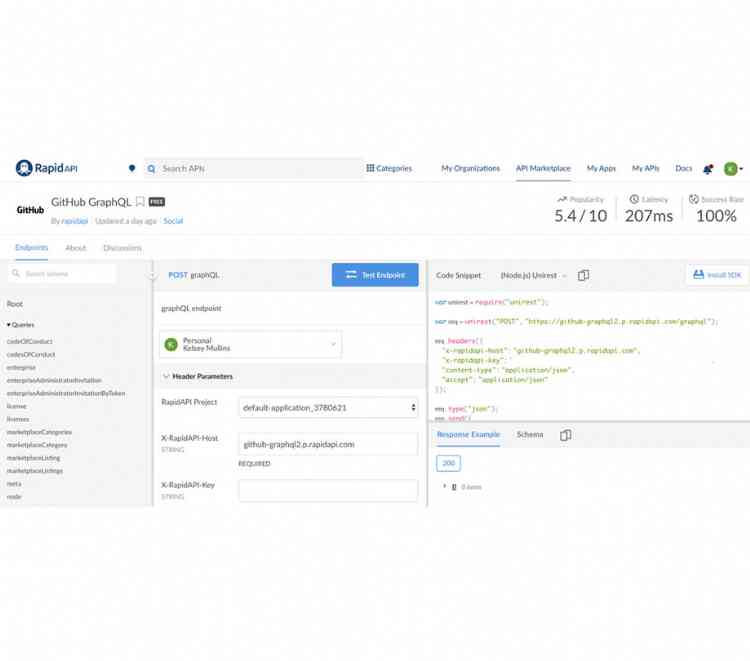This screenshot has width=750, height=661.
Task: Open My Organizations
Action: (470, 168)
